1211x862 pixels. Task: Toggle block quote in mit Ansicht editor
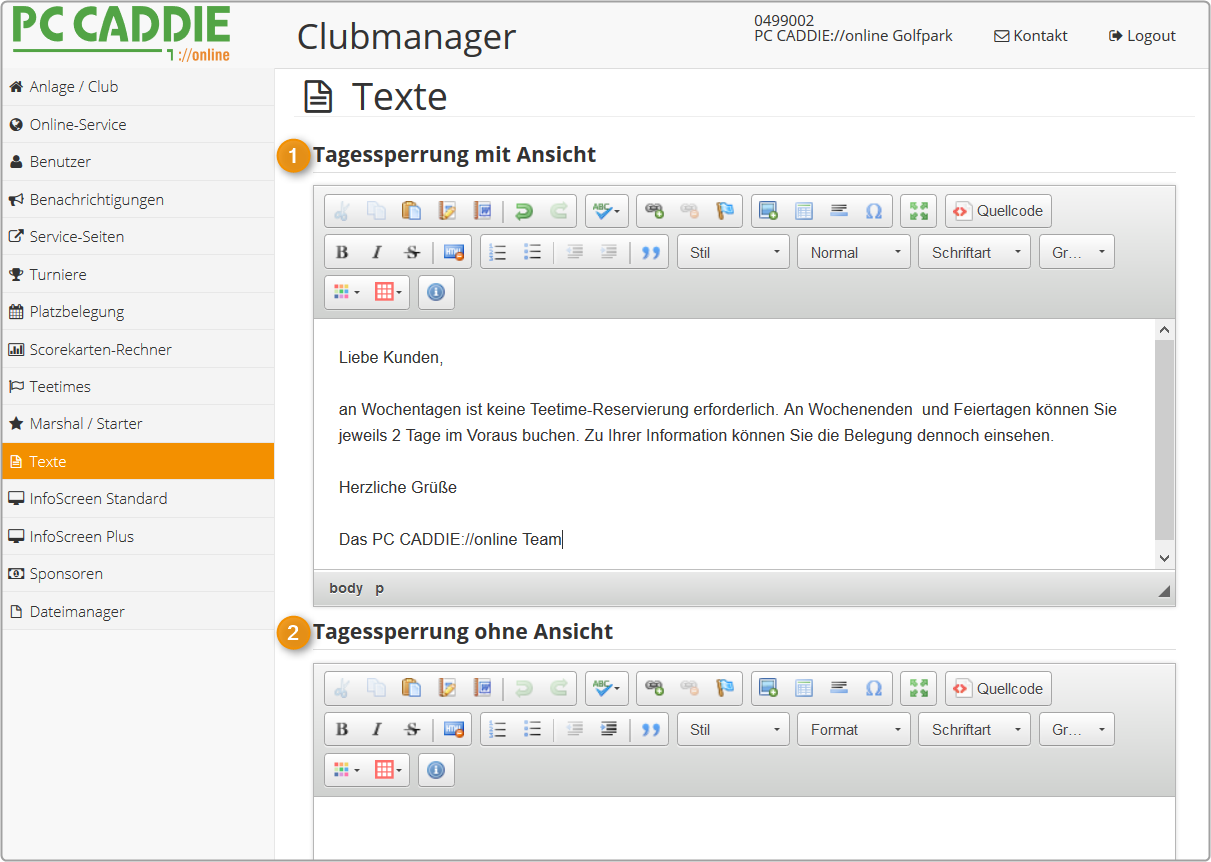pyautogui.click(x=651, y=252)
